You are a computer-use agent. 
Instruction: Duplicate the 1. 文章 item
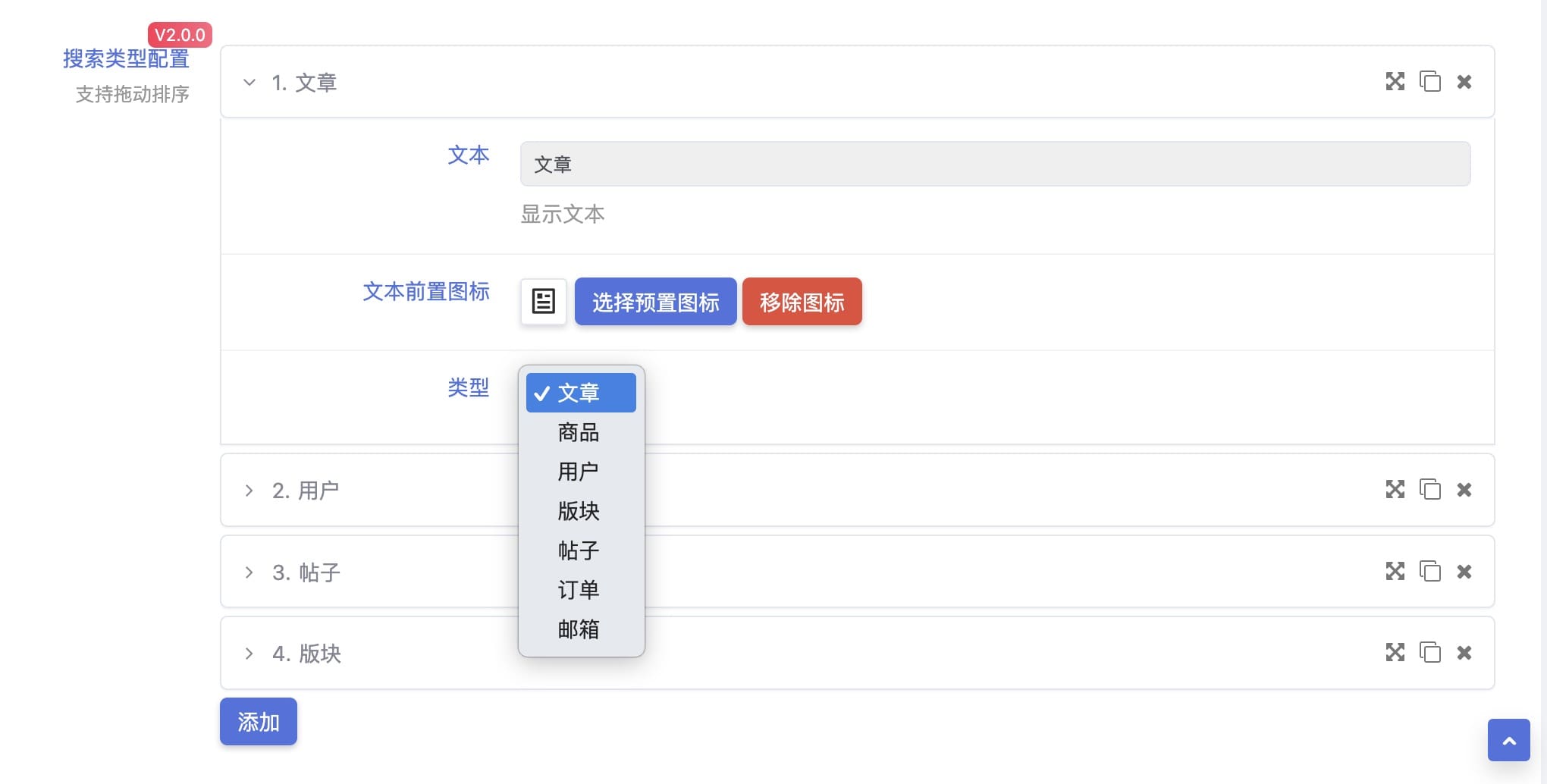pyautogui.click(x=1429, y=81)
